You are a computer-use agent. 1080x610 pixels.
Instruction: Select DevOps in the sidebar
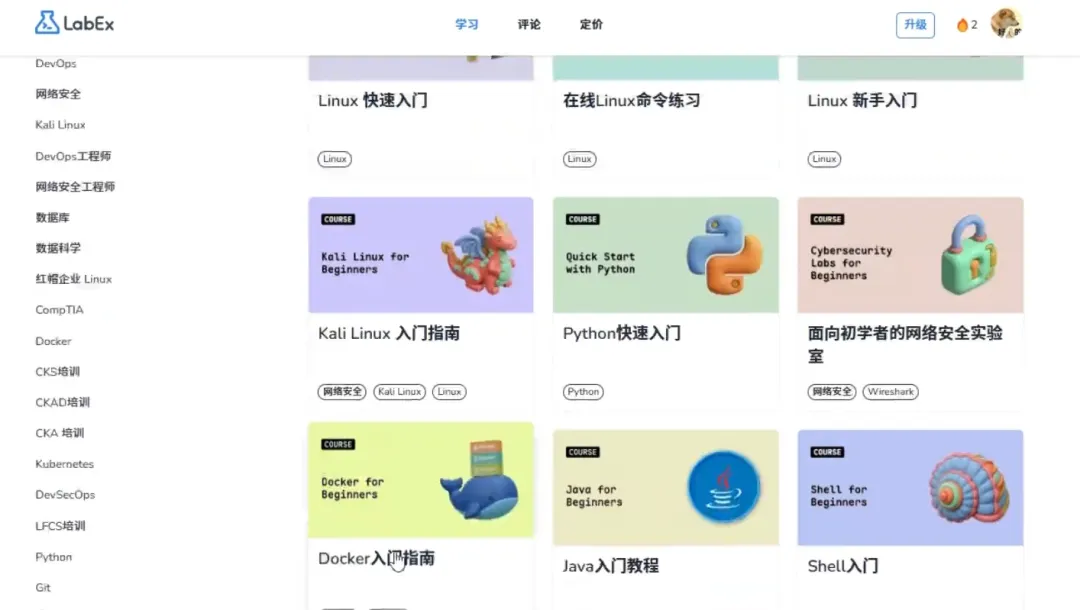tap(56, 63)
